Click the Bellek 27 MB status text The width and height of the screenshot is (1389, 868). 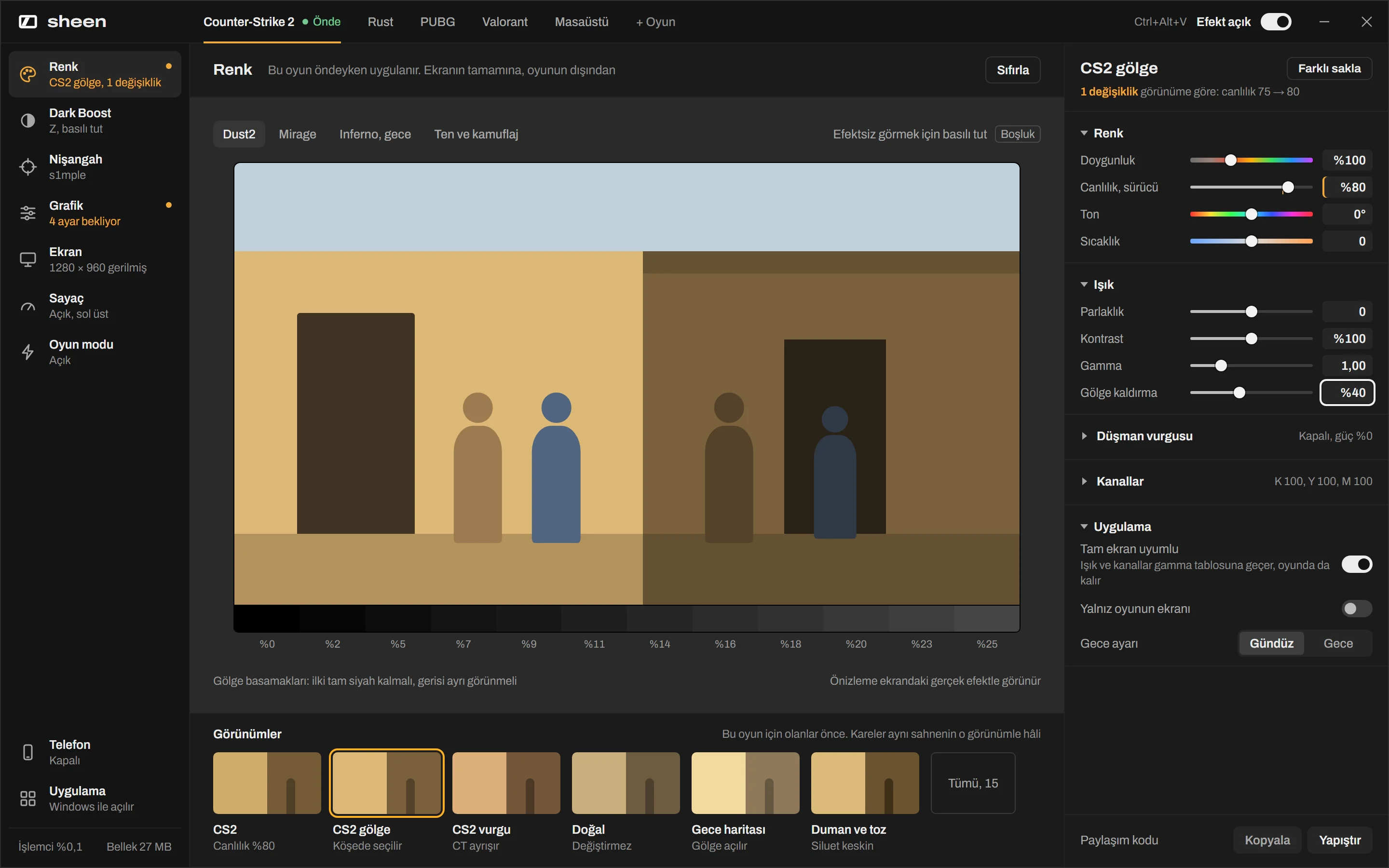(139, 847)
